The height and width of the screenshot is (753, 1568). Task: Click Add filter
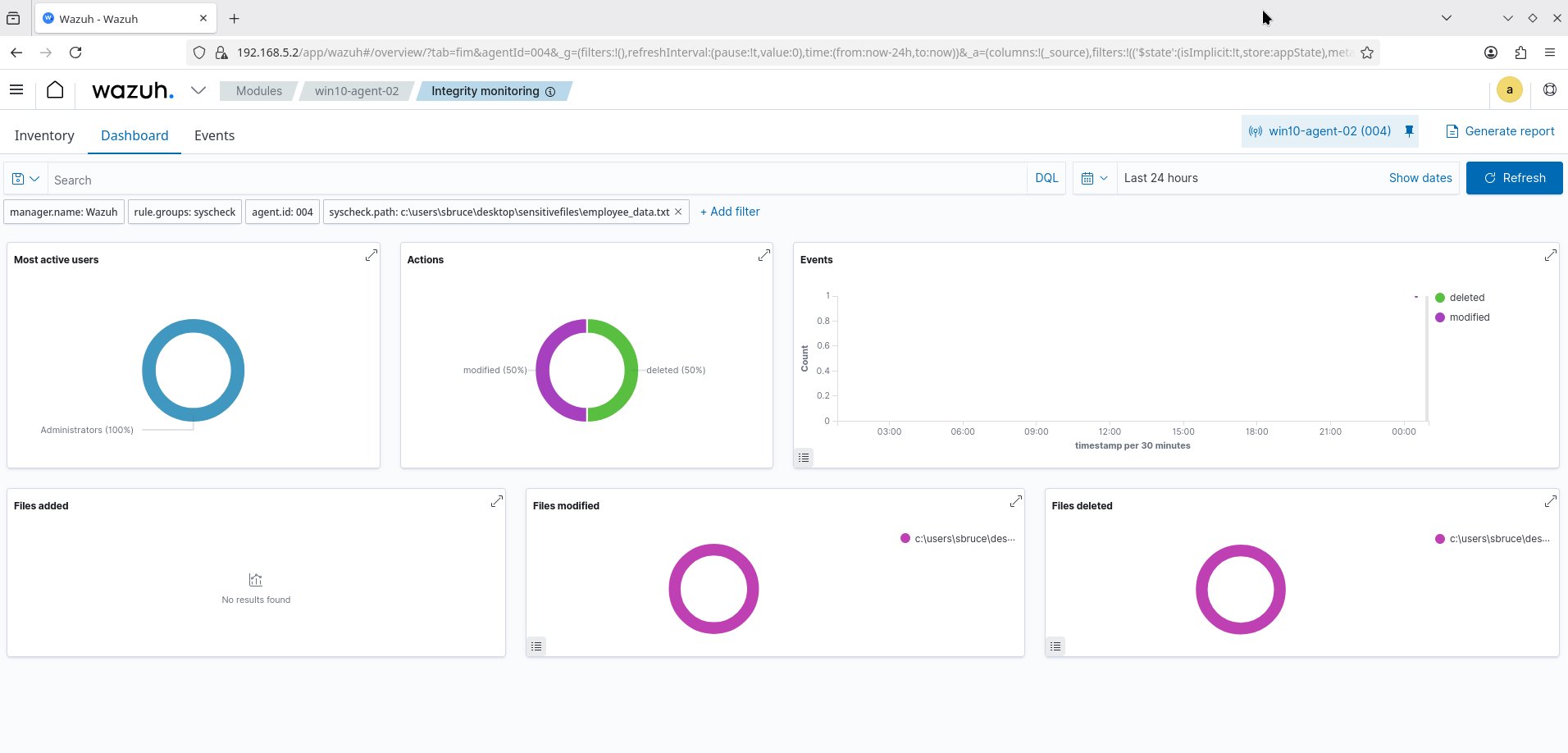(x=730, y=212)
